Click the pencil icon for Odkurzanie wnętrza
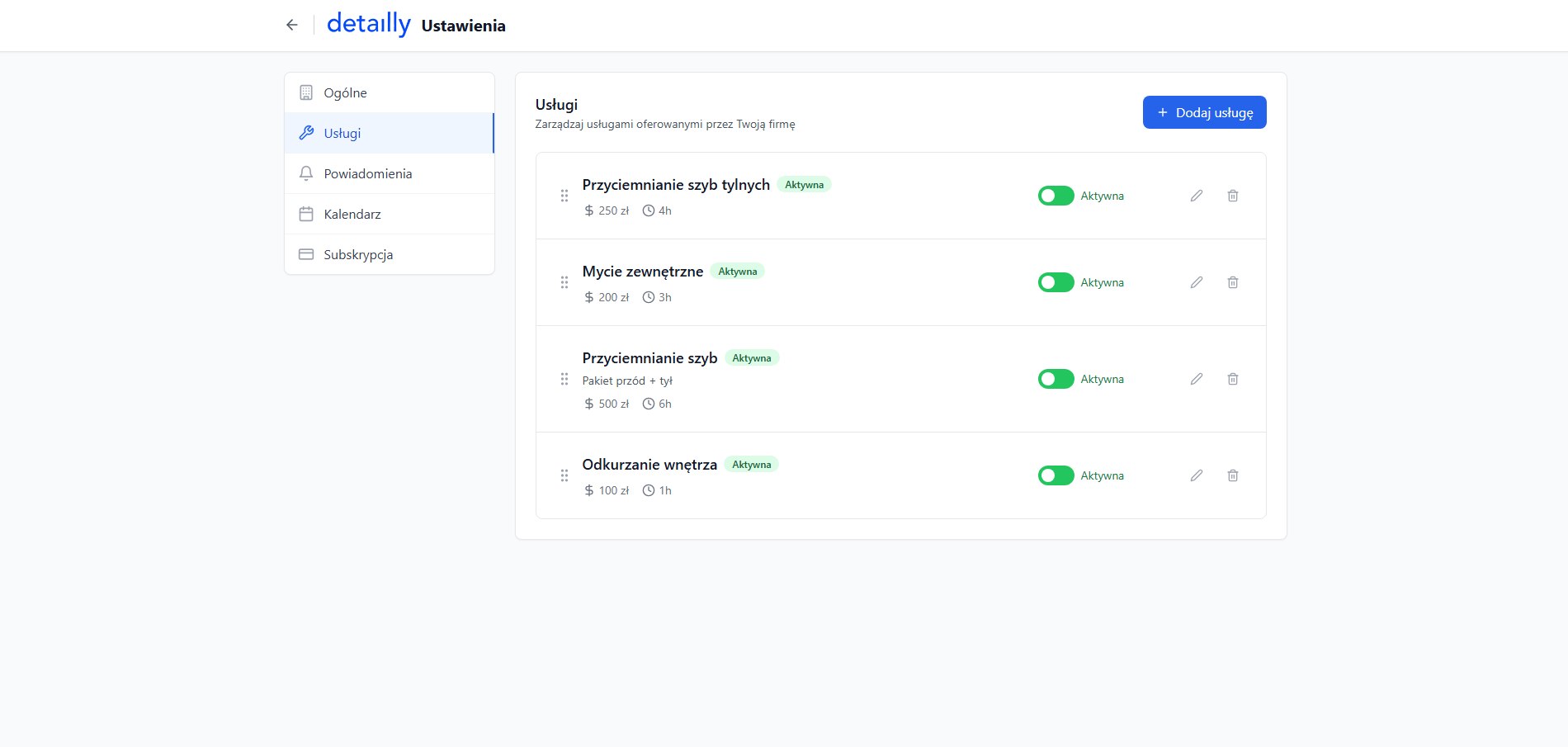The image size is (1568, 747). (x=1196, y=475)
